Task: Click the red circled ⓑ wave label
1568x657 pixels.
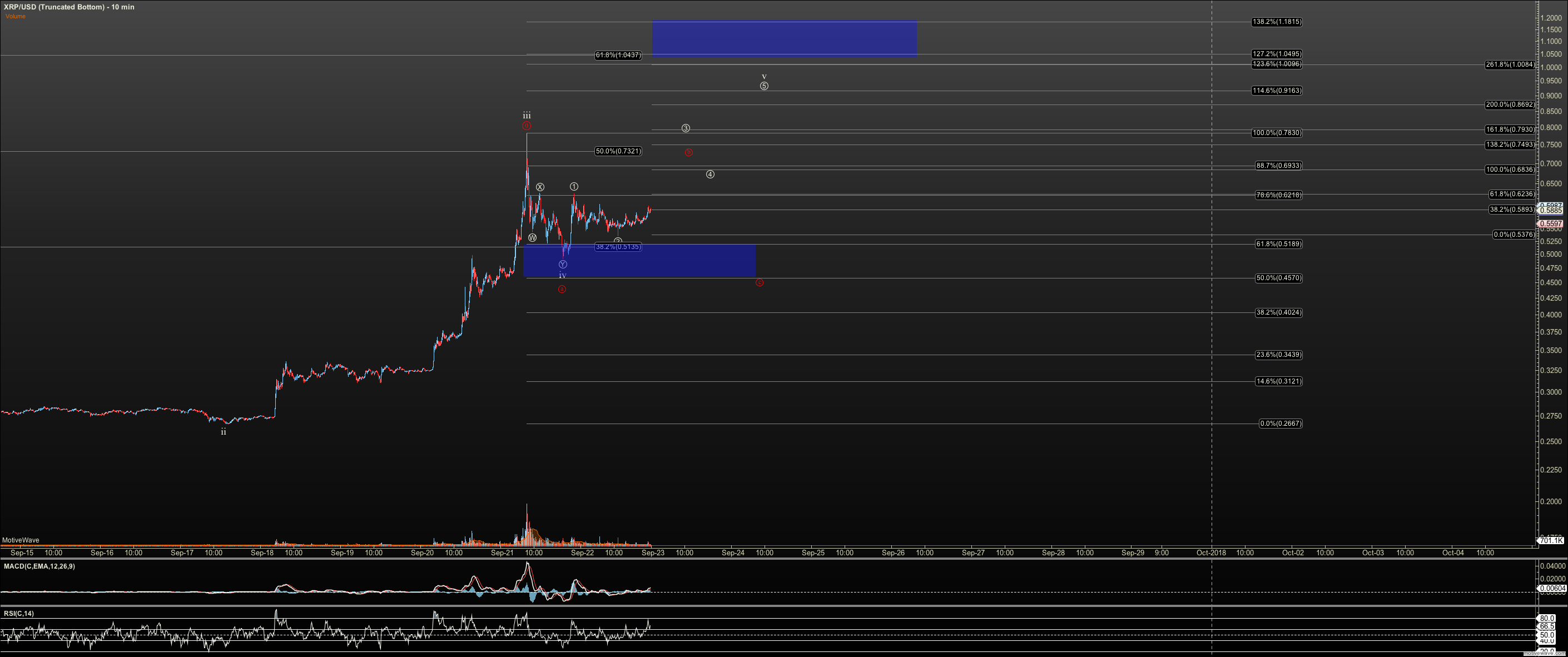Action: coord(688,153)
